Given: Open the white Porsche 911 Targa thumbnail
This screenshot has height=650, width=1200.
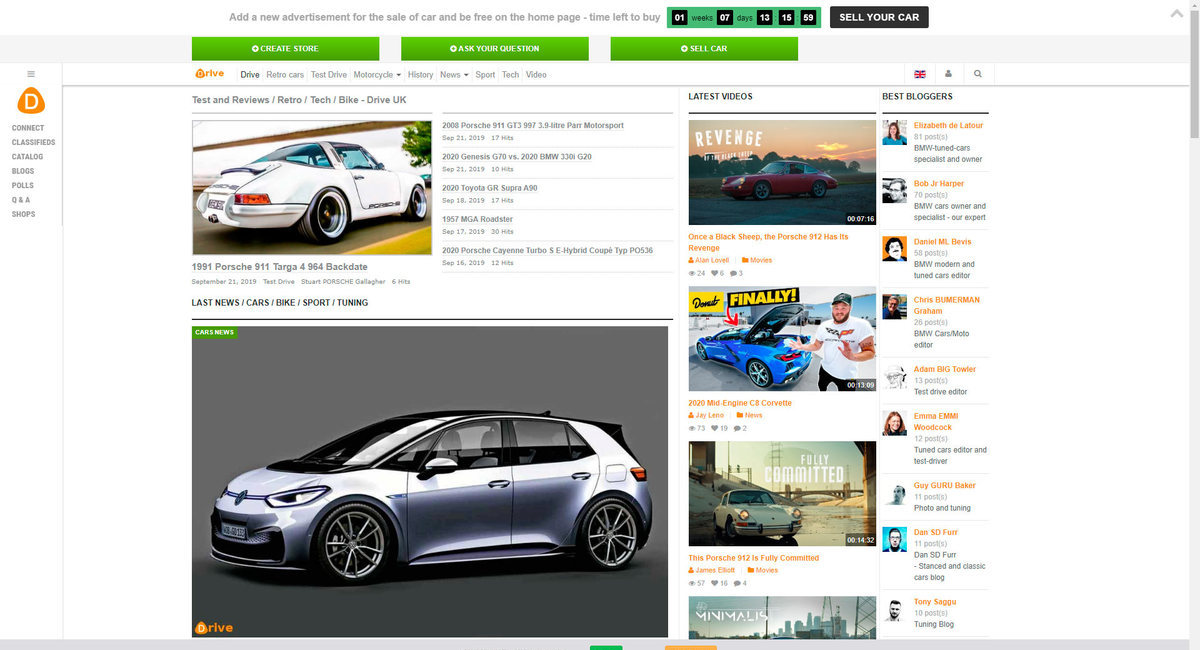Looking at the screenshot, I should pyautogui.click(x=312, y=188).
